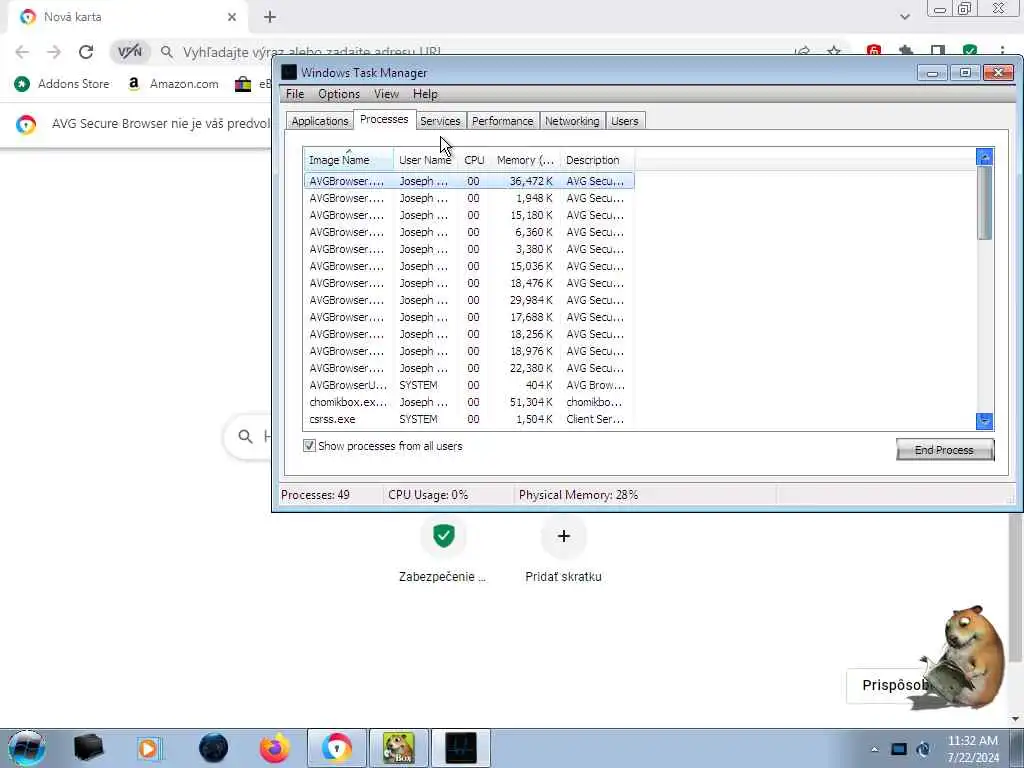Select the csrss.exe process row
Screen dimensions: 1024x768
(x=469, y=419)
